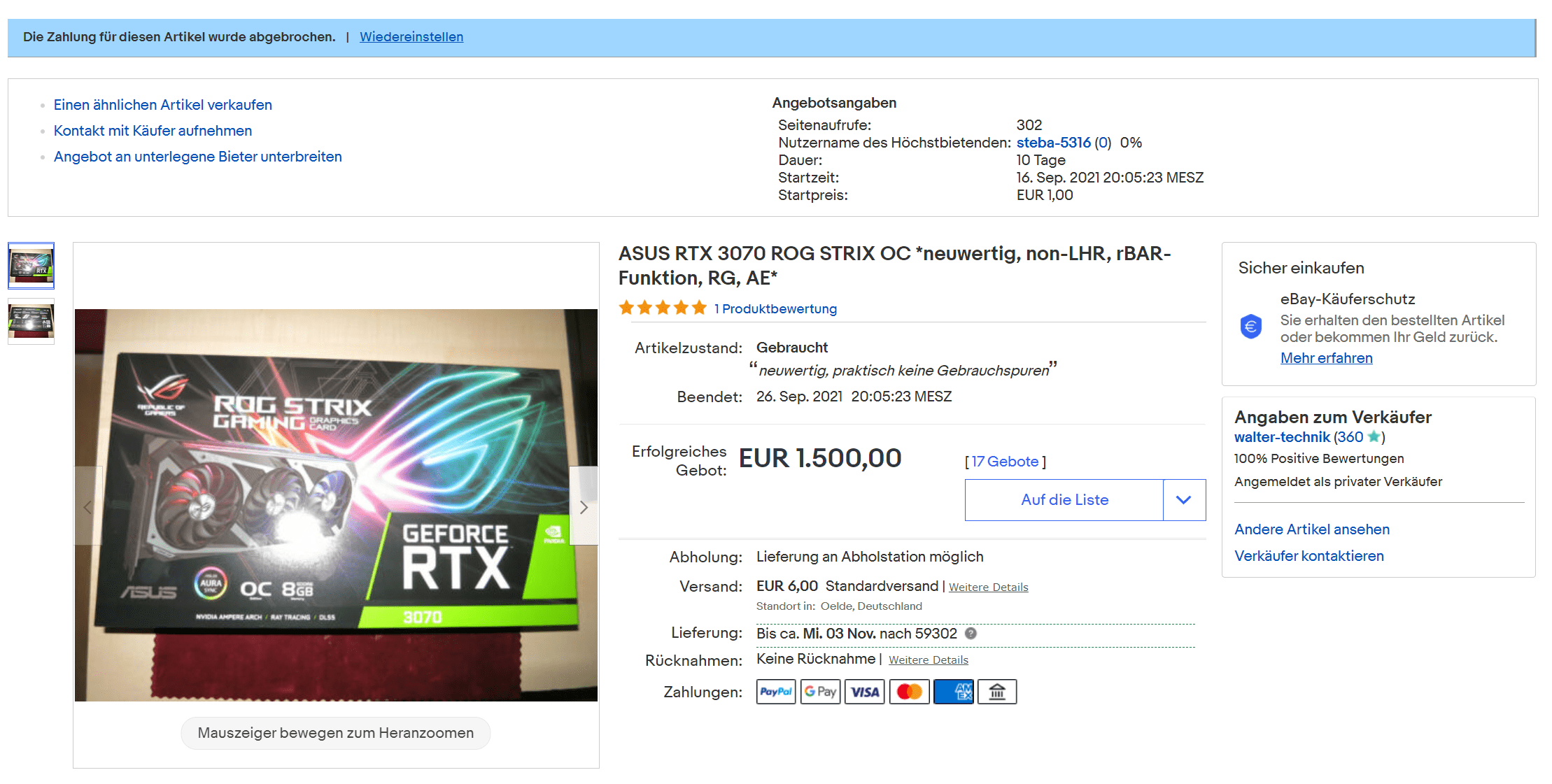Click the Auf die Liste button
The width and height of the screenshot is (1552, 784).
[x=1064, y=500]
